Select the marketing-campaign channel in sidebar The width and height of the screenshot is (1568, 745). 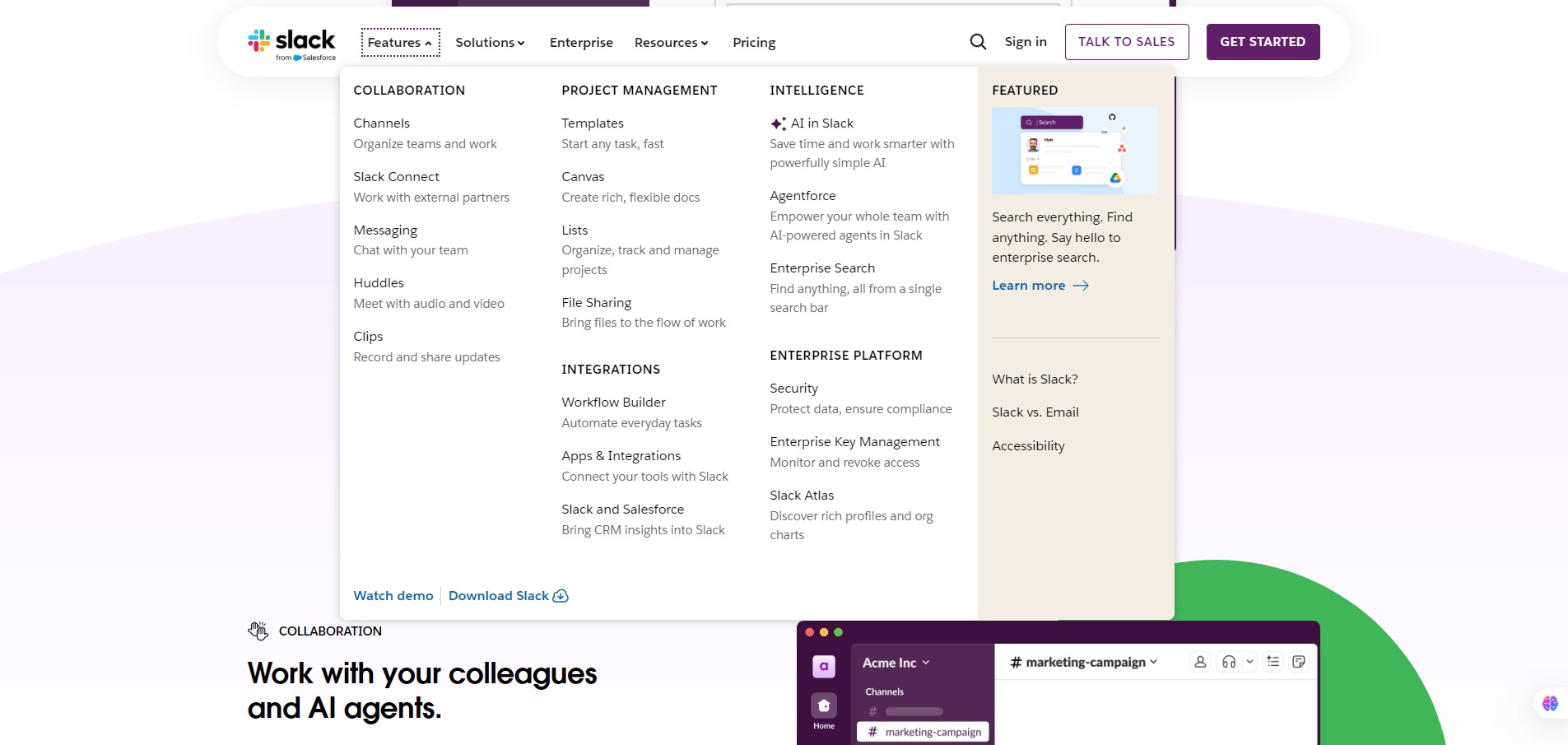tap(924, 732)
